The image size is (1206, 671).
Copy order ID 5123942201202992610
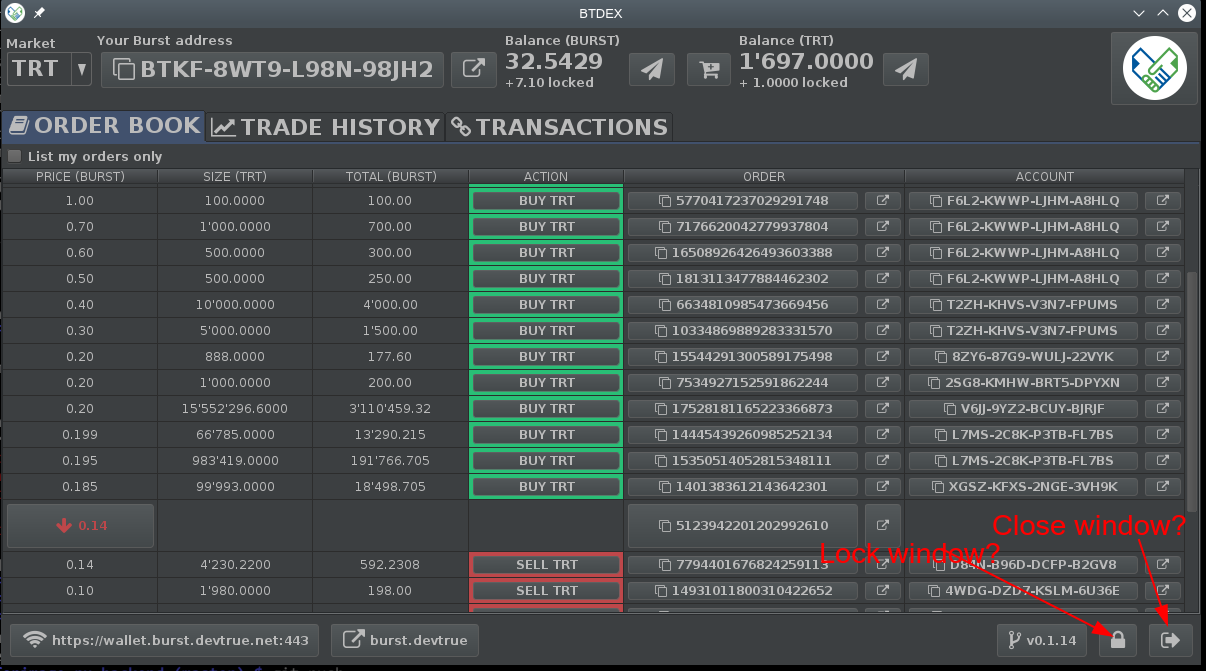[x=743, y=525]
